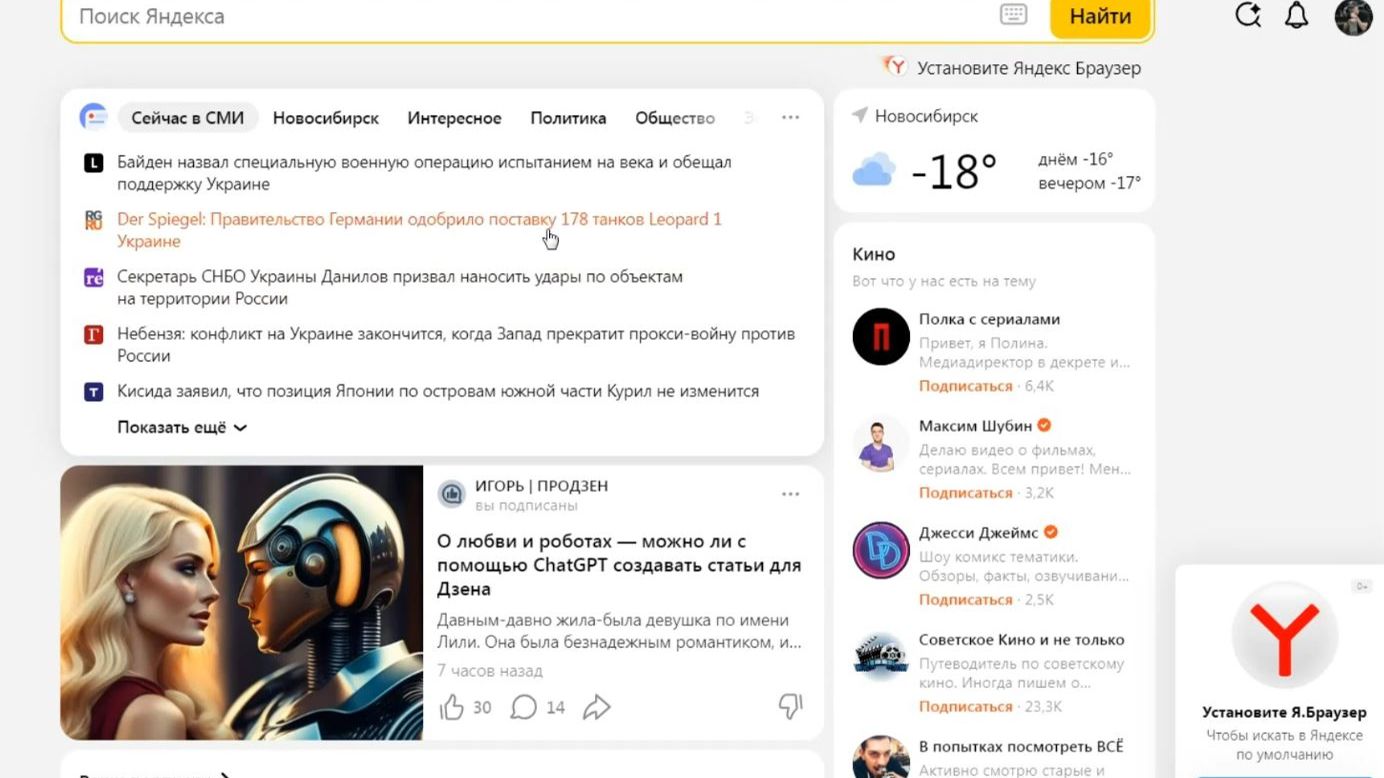Screen dimensions: 1384x778
Task: Share the ChatGPT article with arrow icon
Action: pyautogui.click(x=597, y=708)
